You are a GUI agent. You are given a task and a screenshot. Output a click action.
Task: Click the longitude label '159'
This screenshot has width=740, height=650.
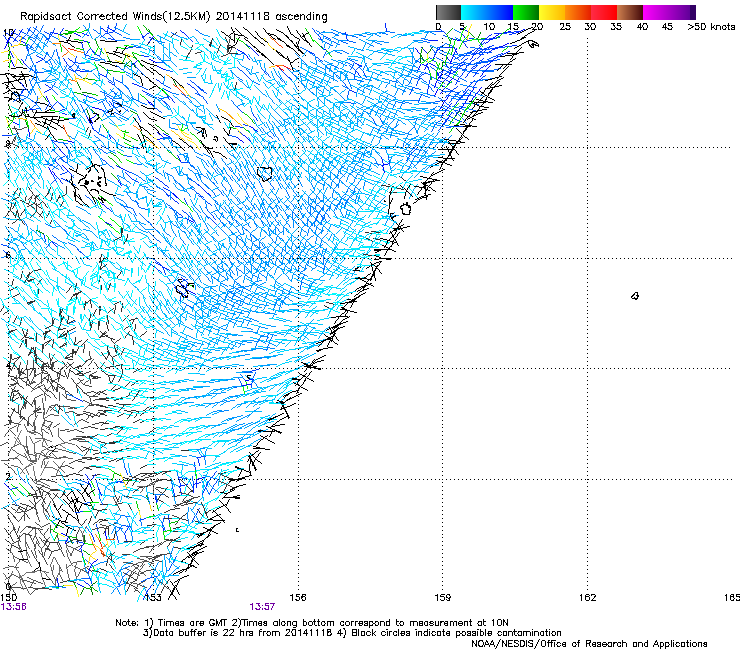tap(442, 598)
